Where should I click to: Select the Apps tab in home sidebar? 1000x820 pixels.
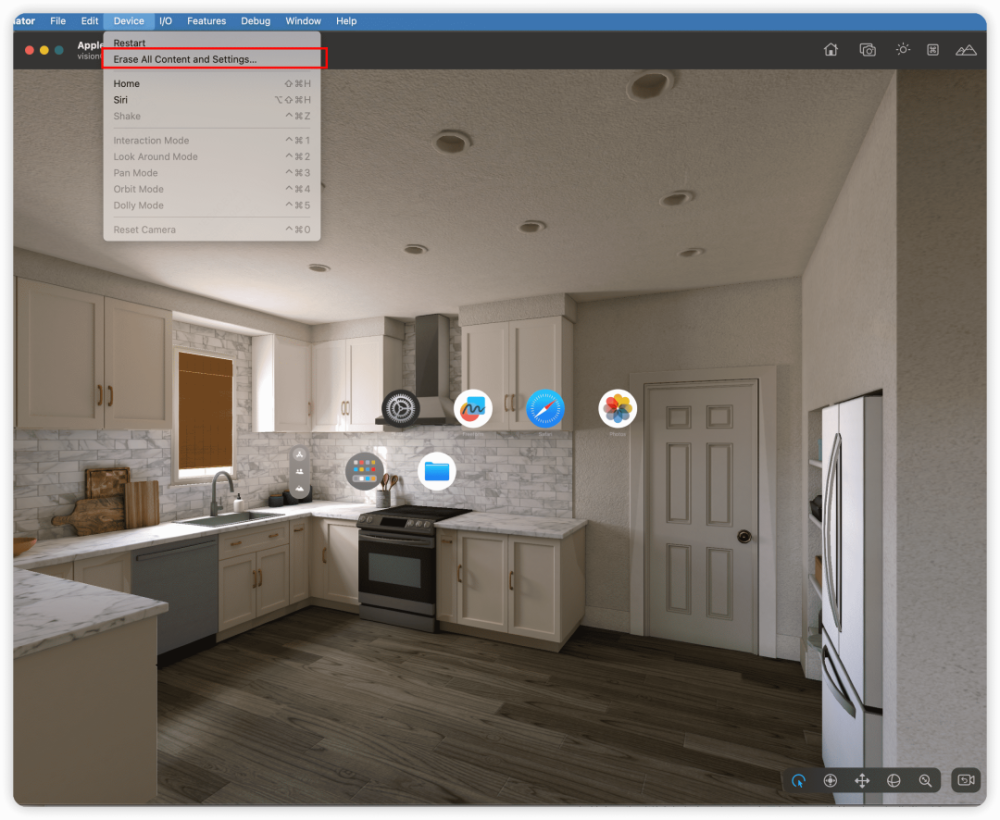tap(299, 455)
